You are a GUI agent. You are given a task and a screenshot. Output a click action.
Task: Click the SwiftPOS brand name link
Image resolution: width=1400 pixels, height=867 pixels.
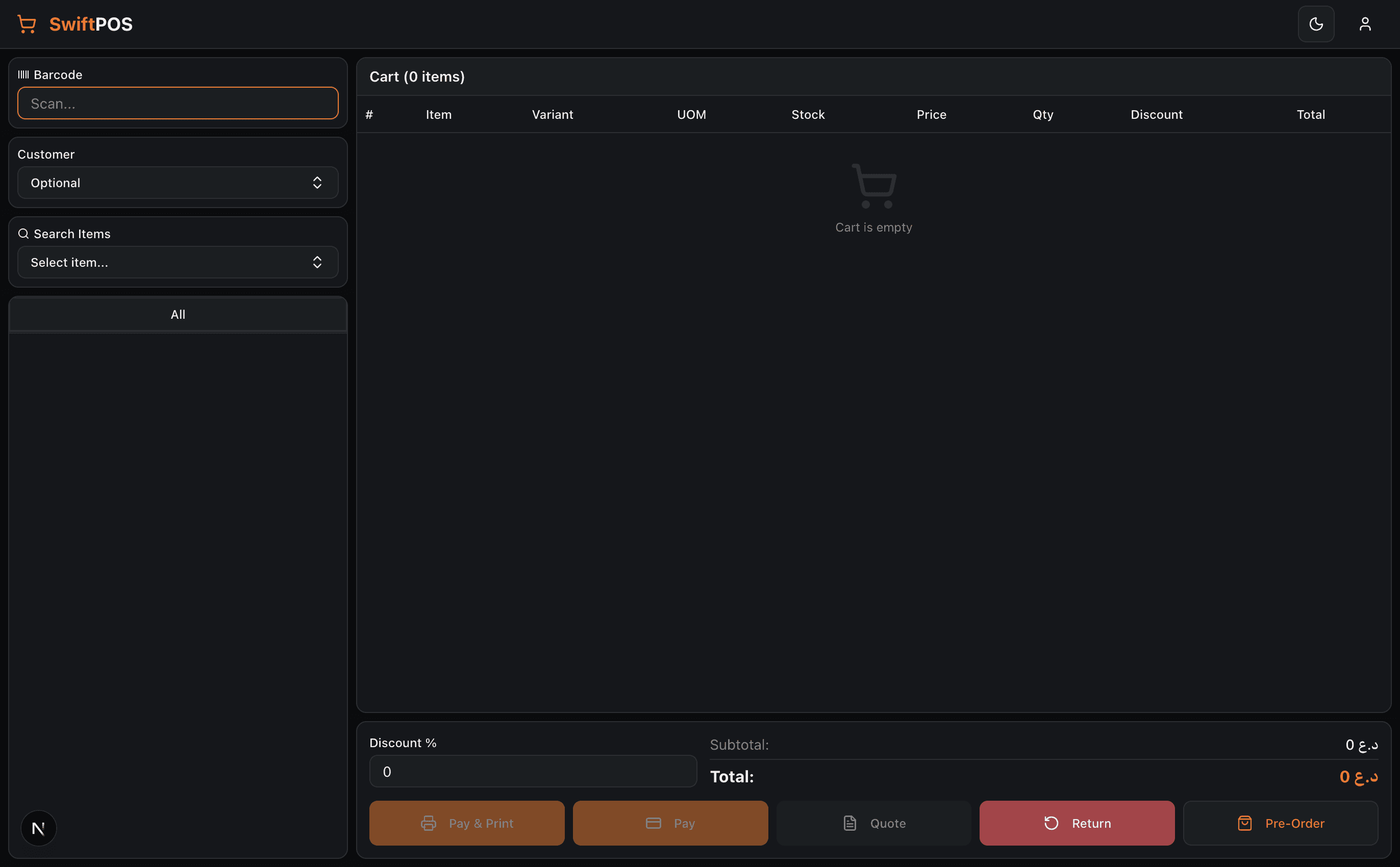coord(91,24)
